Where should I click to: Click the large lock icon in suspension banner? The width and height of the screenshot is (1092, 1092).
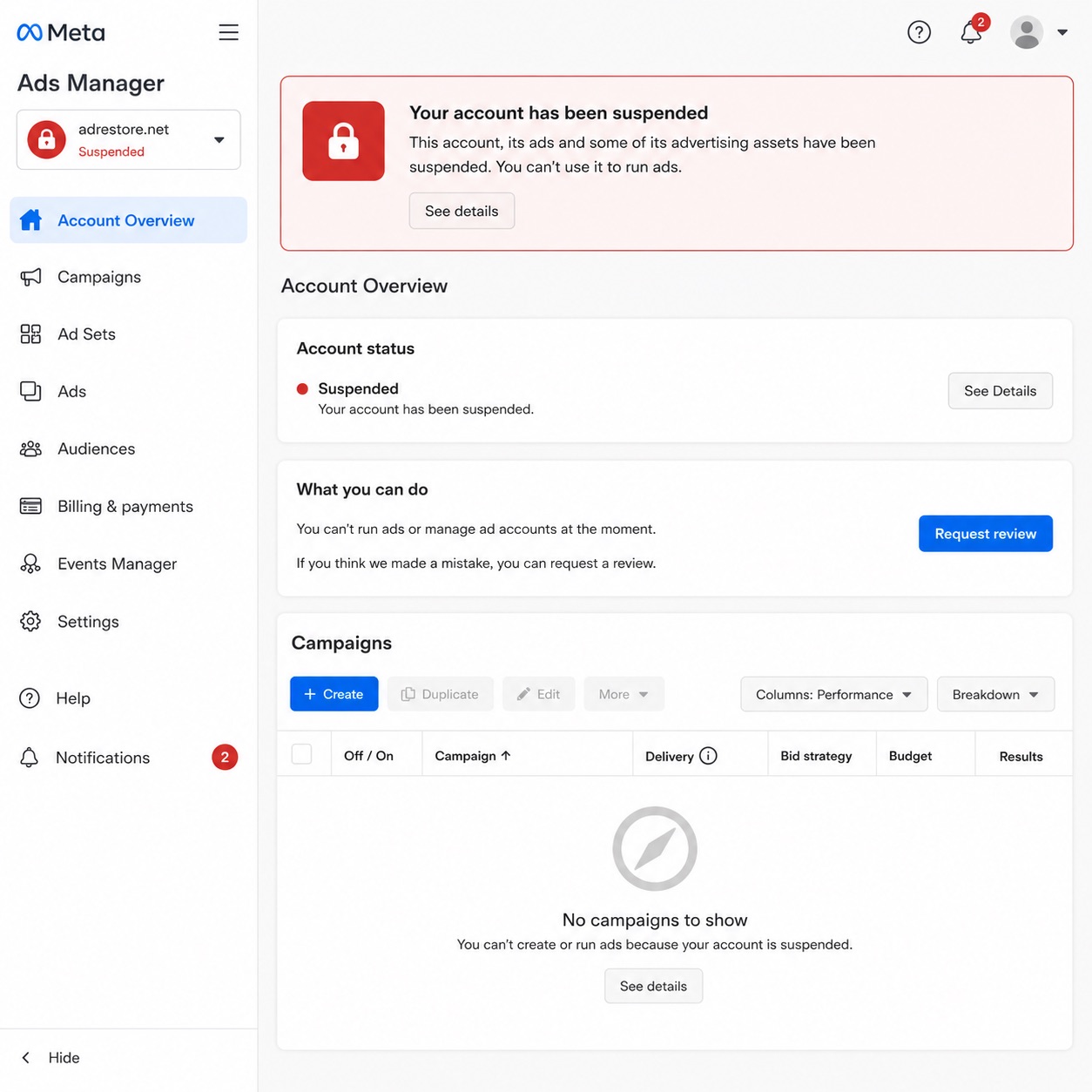tap(343, 141)
